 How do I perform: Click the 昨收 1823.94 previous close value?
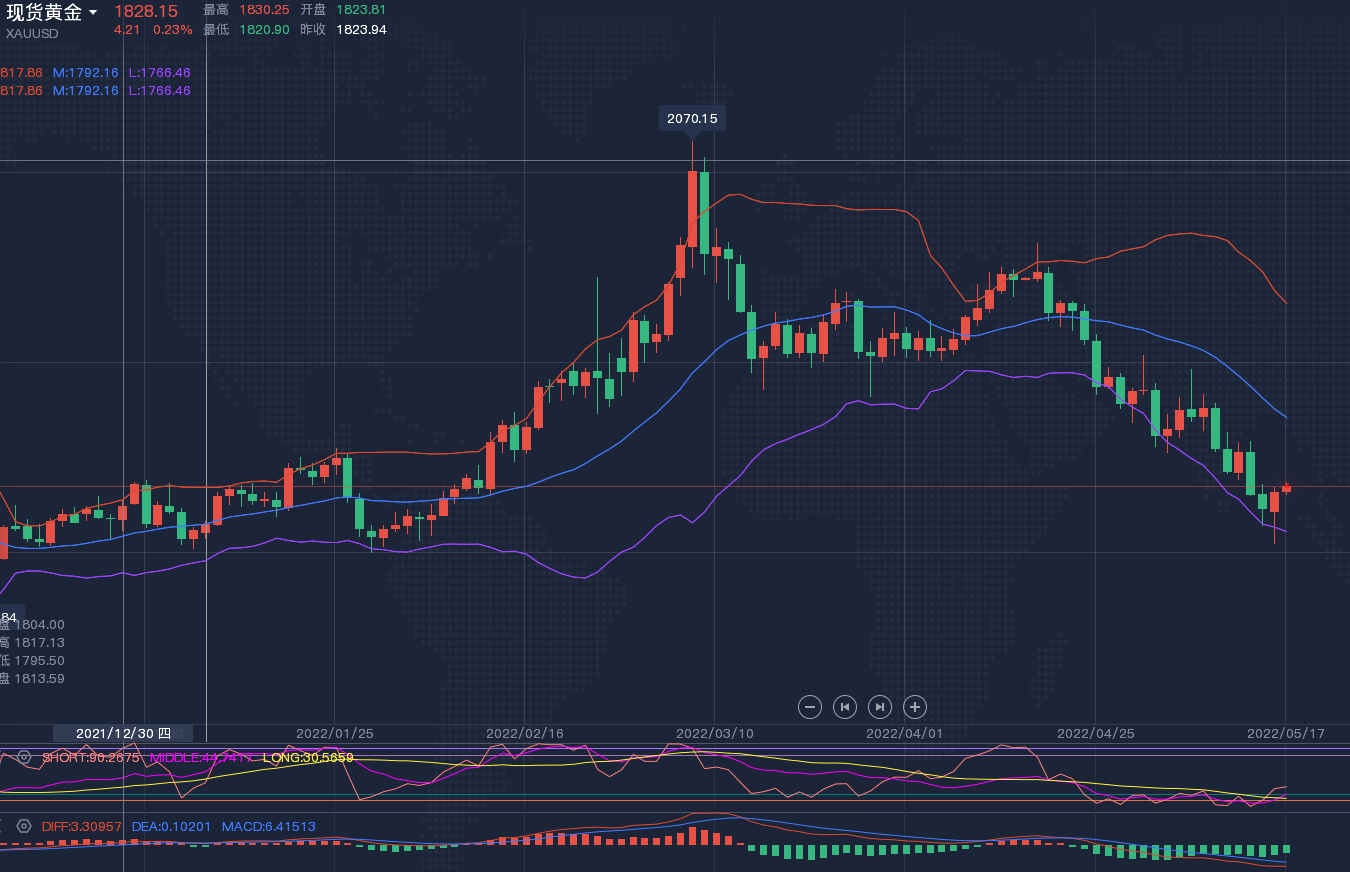361,29
